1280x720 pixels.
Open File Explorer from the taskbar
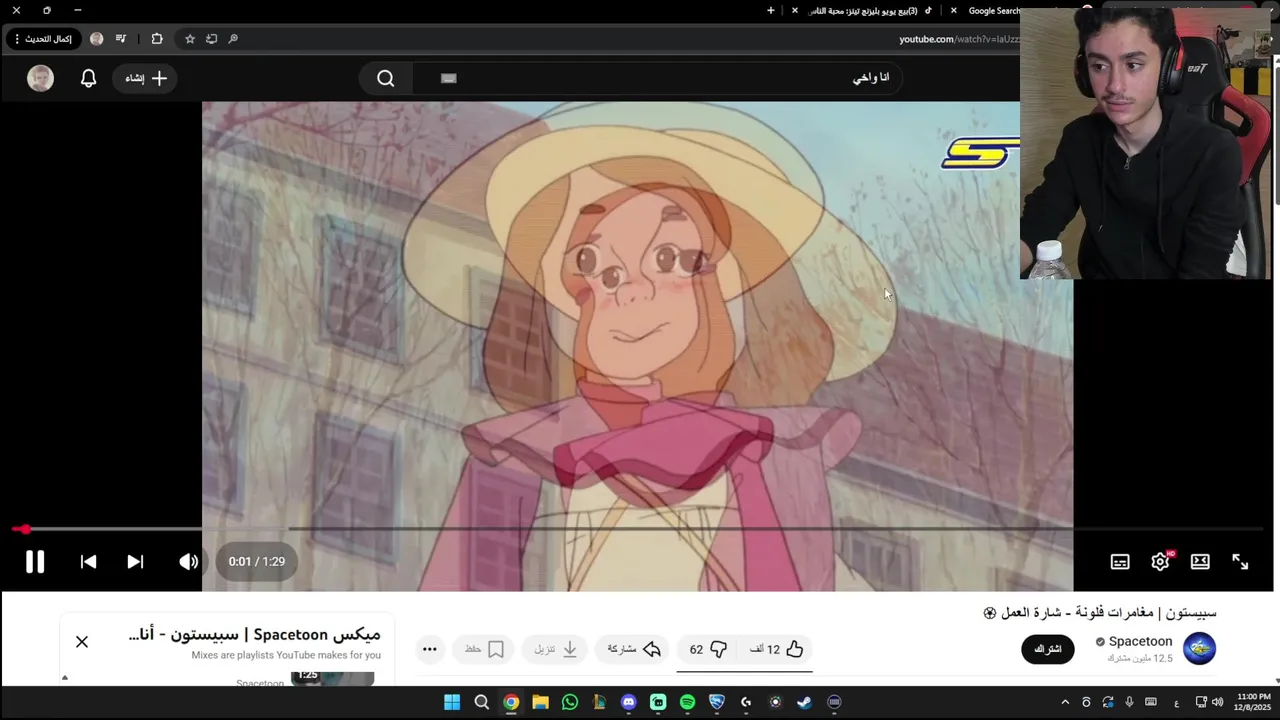point(540,702)
